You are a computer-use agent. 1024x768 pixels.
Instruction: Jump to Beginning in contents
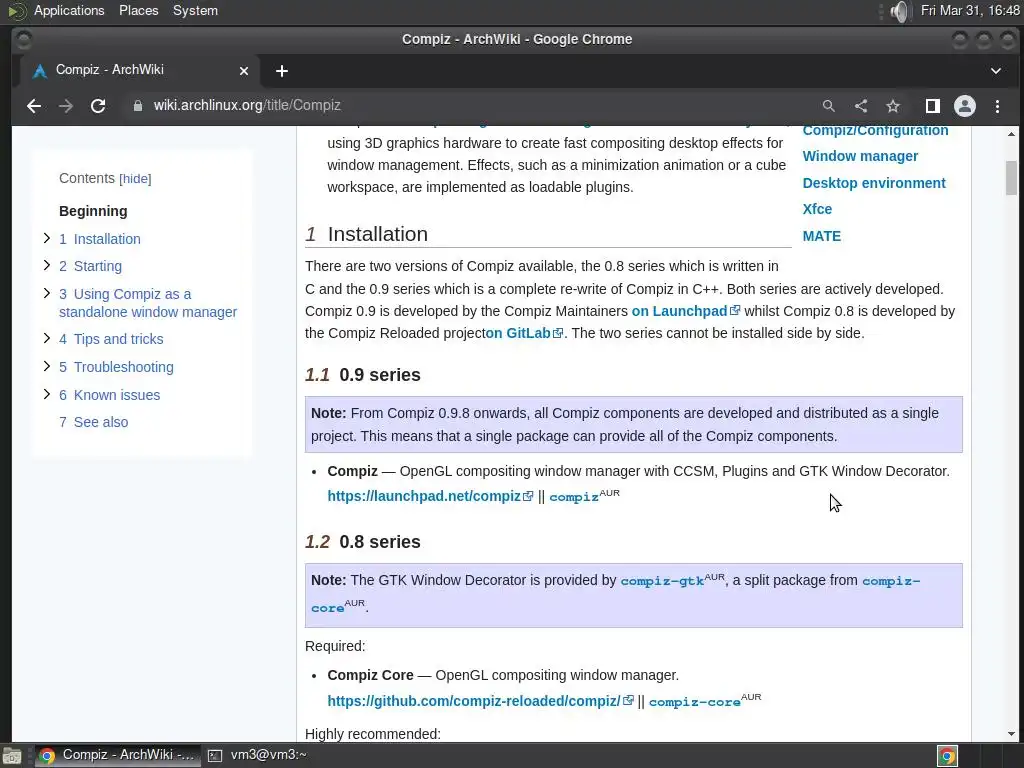93,211
